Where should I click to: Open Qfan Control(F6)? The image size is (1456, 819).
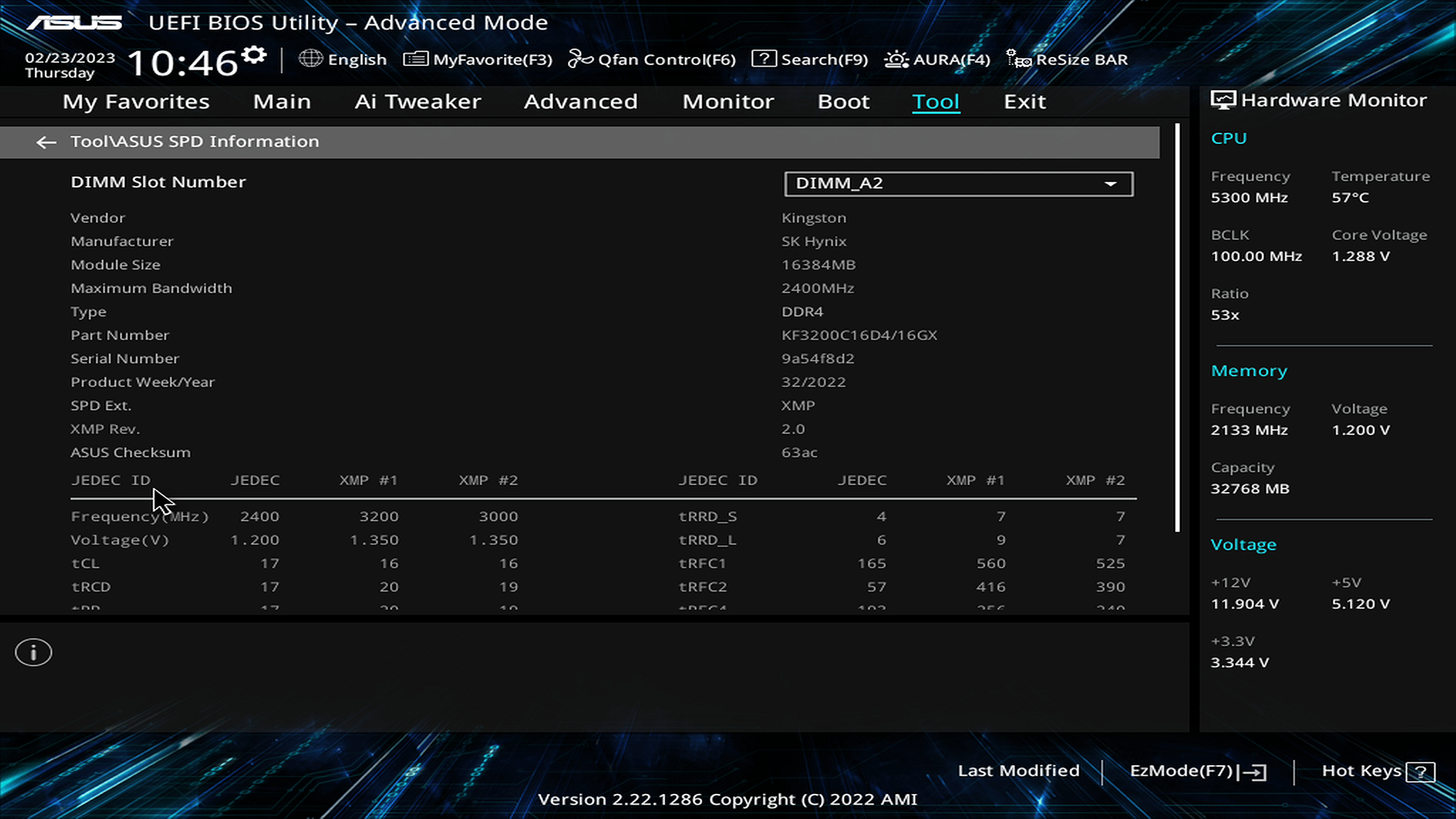(x=652, y=59)
